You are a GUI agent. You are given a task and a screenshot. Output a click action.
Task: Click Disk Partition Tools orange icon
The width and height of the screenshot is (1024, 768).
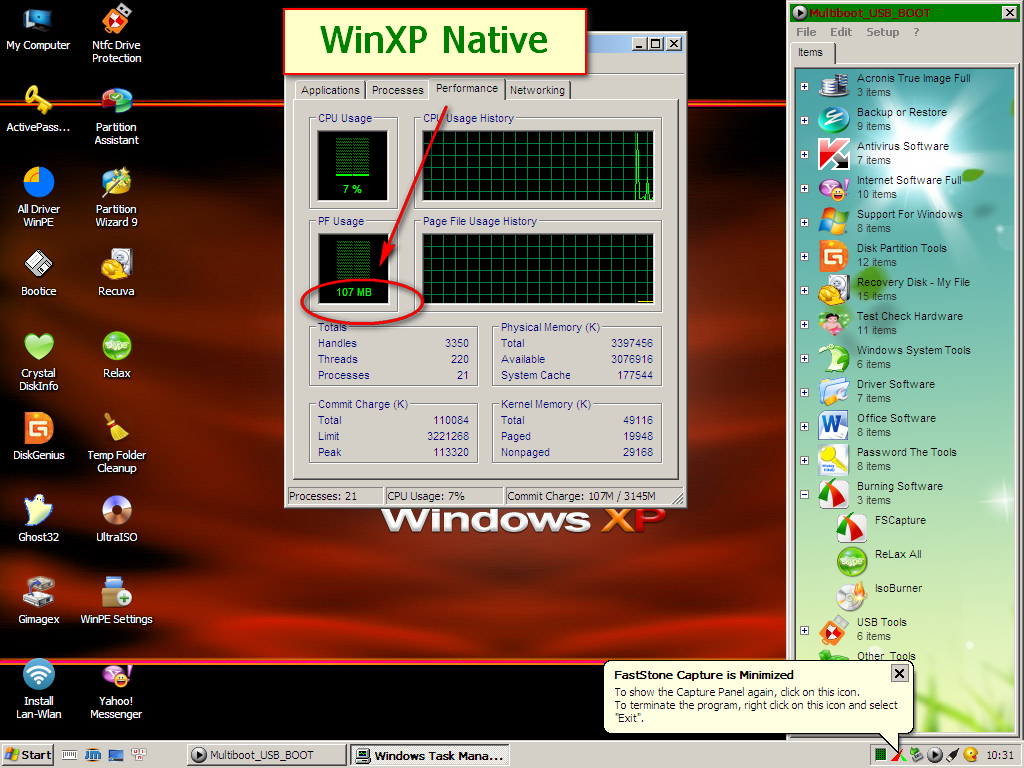pyautogui.click(x=834, y=255)
